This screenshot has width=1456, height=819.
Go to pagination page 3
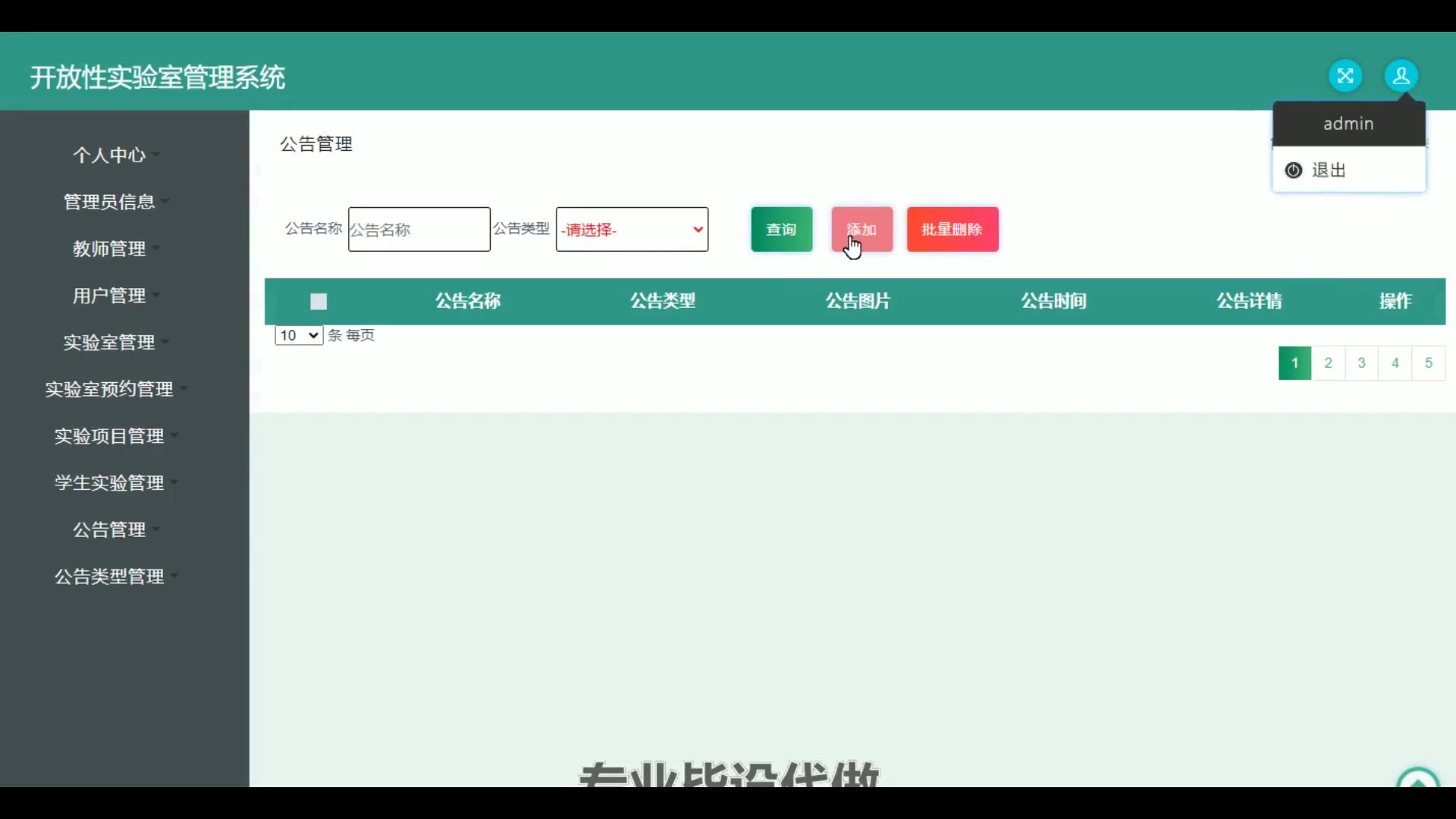tap(1362, 362)
